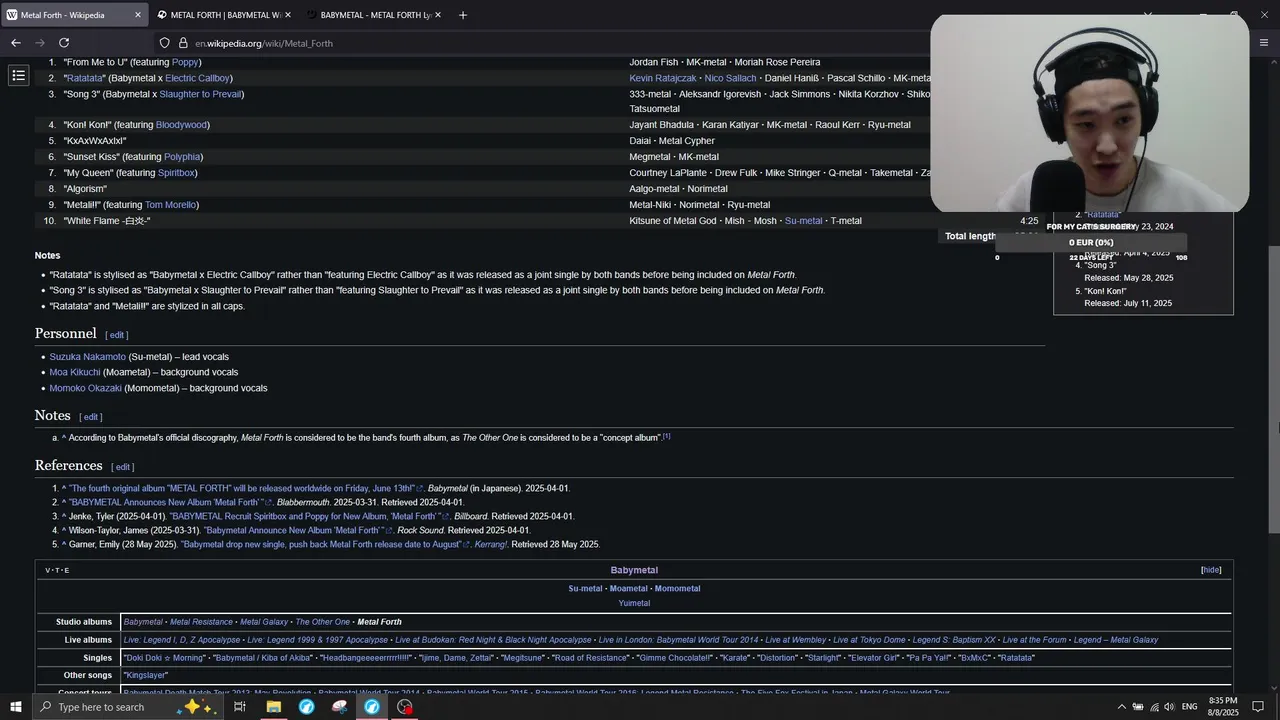This screenshot has width=1280, height=720.
Task: Click the battery status tray icon
Action: [1138, 707]
